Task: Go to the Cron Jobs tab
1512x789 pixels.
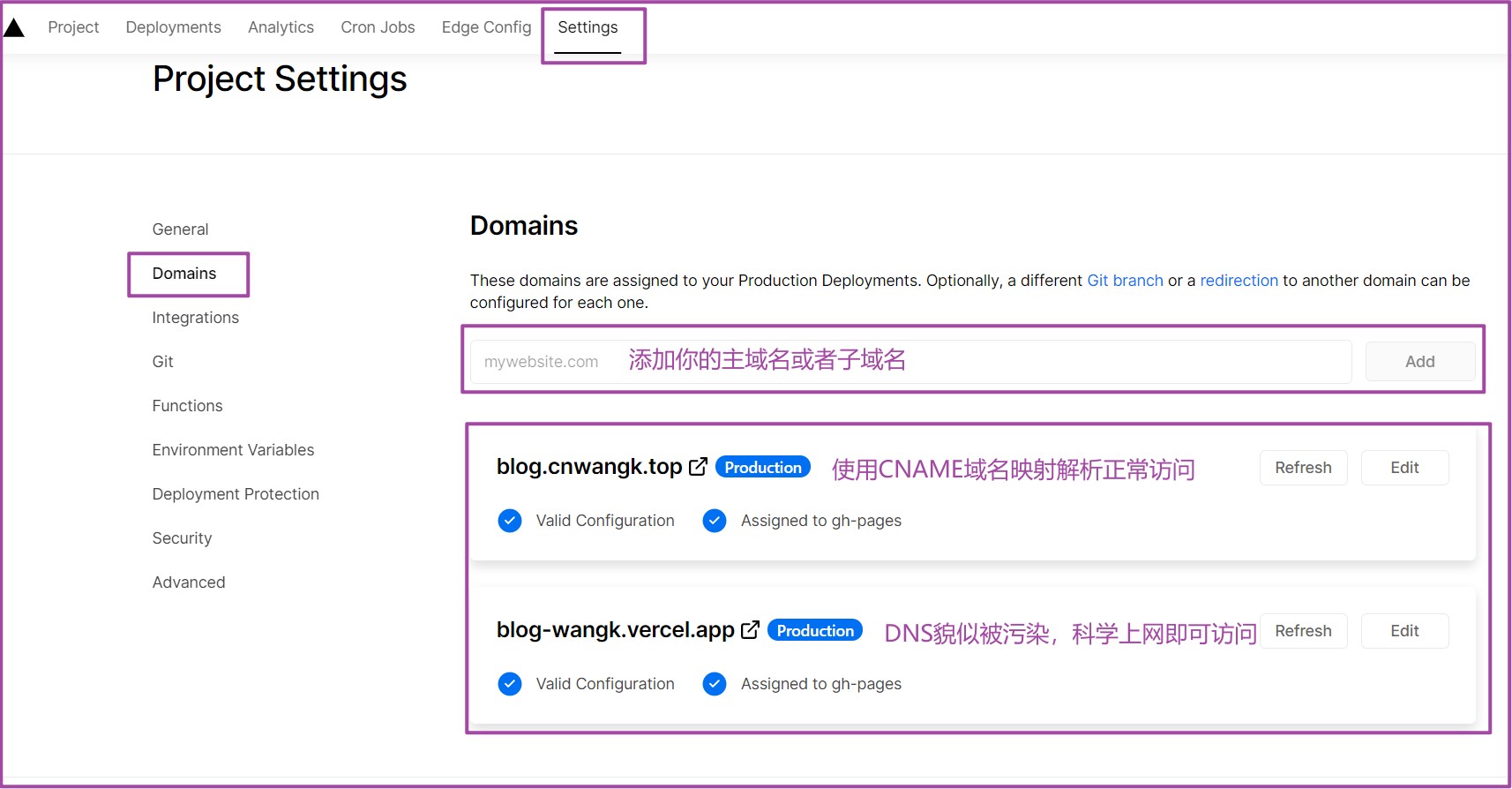Action: coord(378,27)
